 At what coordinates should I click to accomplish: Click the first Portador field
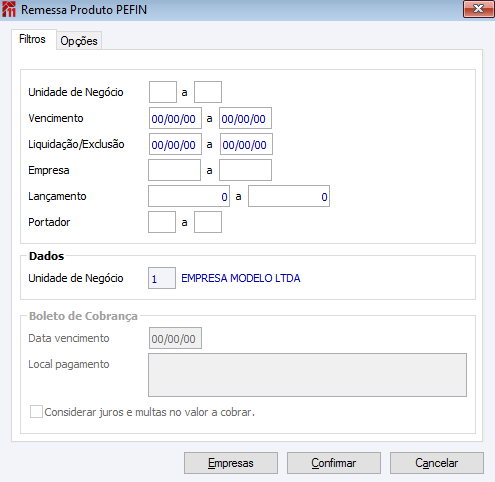pos(162,222)
